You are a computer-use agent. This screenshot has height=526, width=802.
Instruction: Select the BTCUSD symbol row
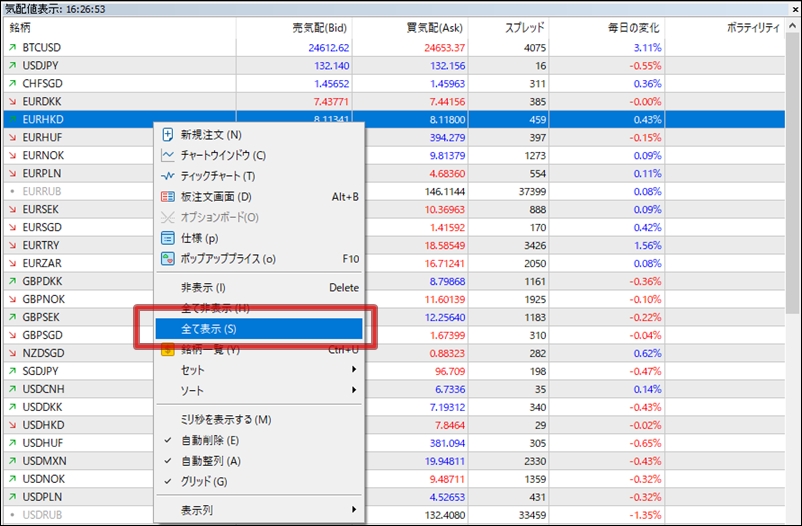click(x=394, y=48)
